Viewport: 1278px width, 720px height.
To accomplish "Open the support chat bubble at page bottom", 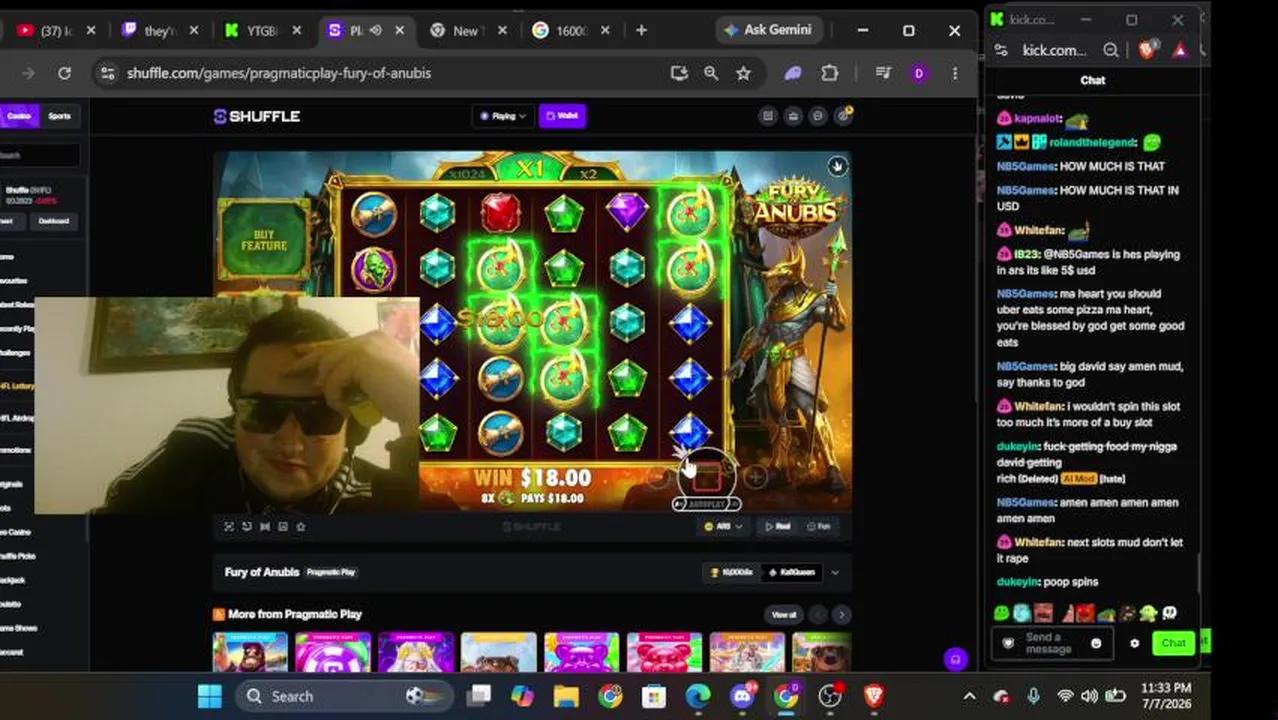I will coord(956,658).
